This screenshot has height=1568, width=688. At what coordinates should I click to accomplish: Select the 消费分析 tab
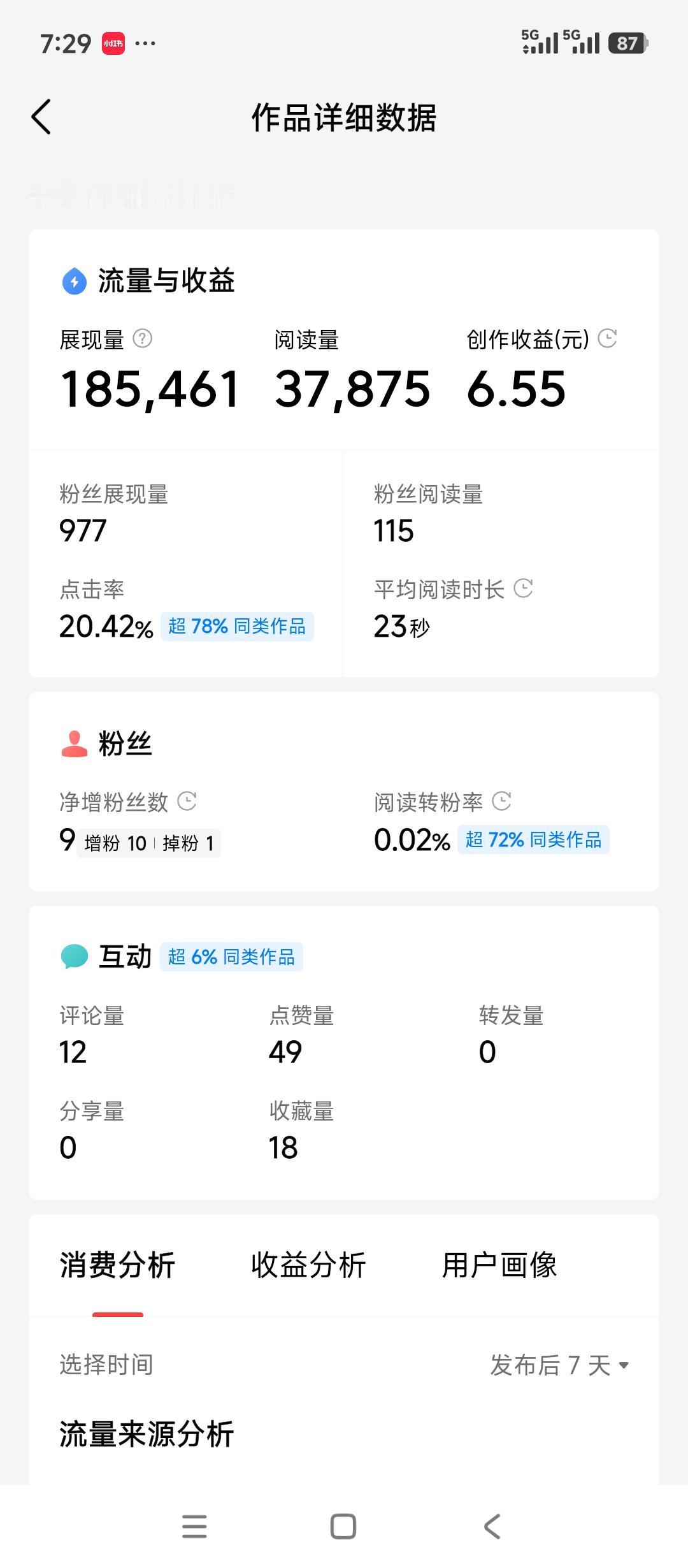pos(117,1265)
